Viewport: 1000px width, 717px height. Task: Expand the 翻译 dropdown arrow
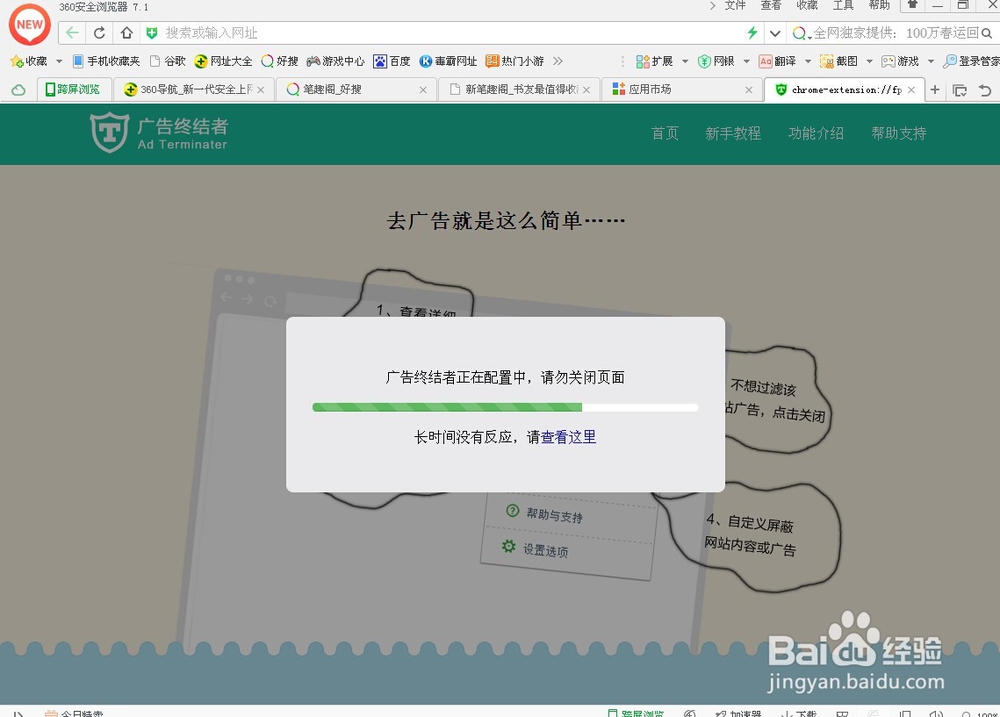tap(807, 61)
